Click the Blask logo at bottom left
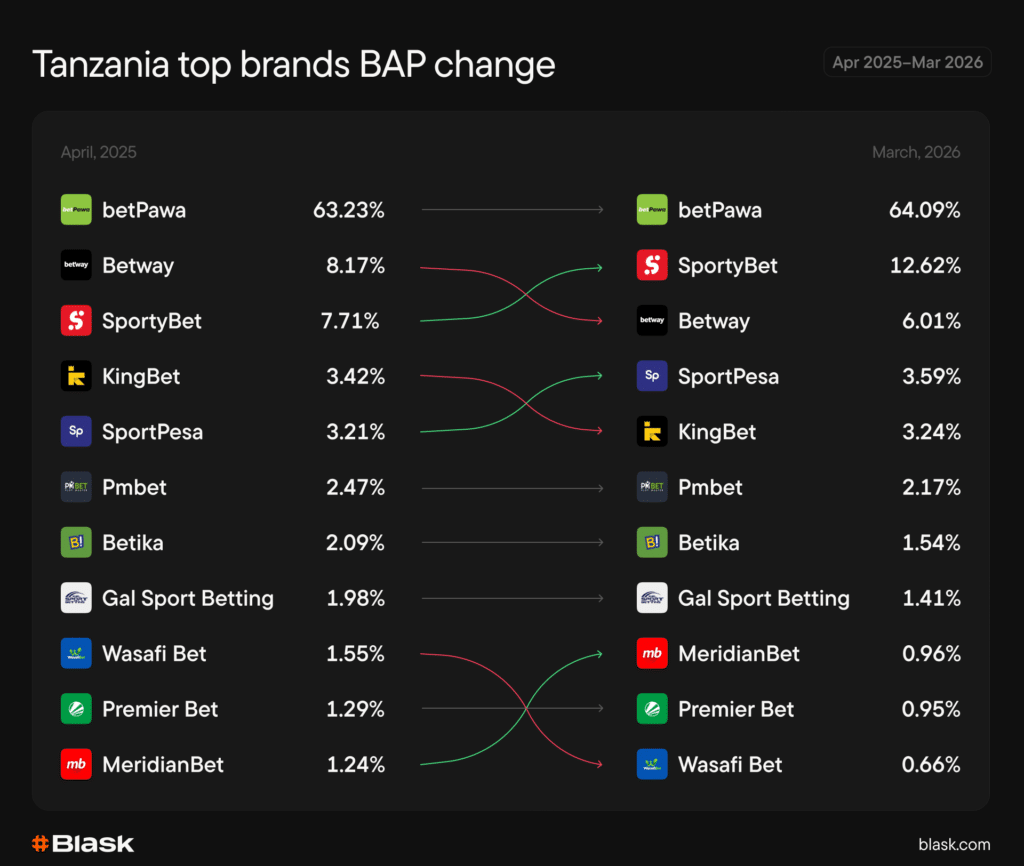This screenshot has height=866, width=1024. (83, 843)
